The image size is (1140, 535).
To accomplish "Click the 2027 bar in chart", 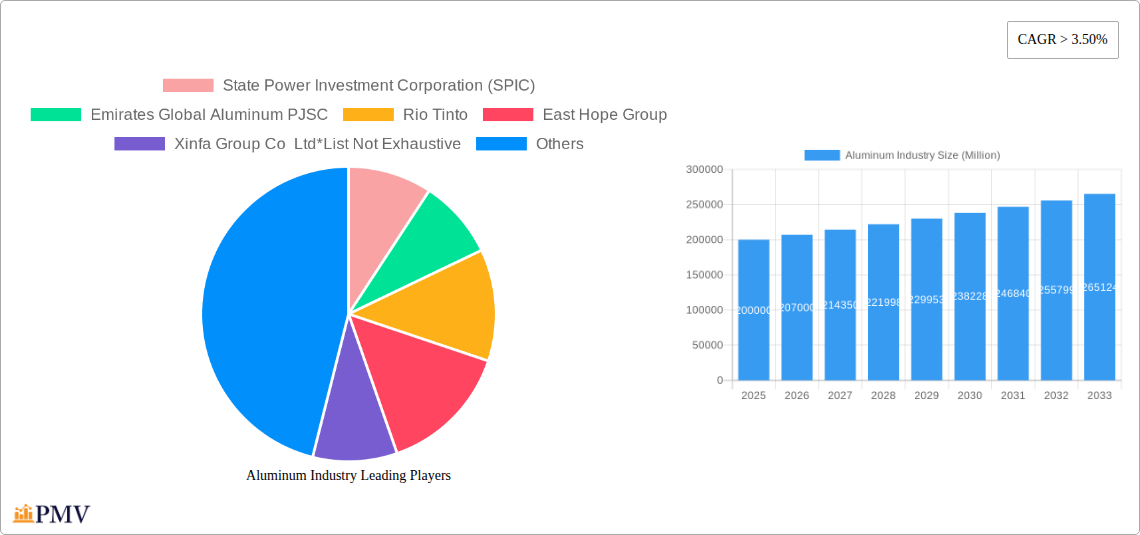I will 840,305.
